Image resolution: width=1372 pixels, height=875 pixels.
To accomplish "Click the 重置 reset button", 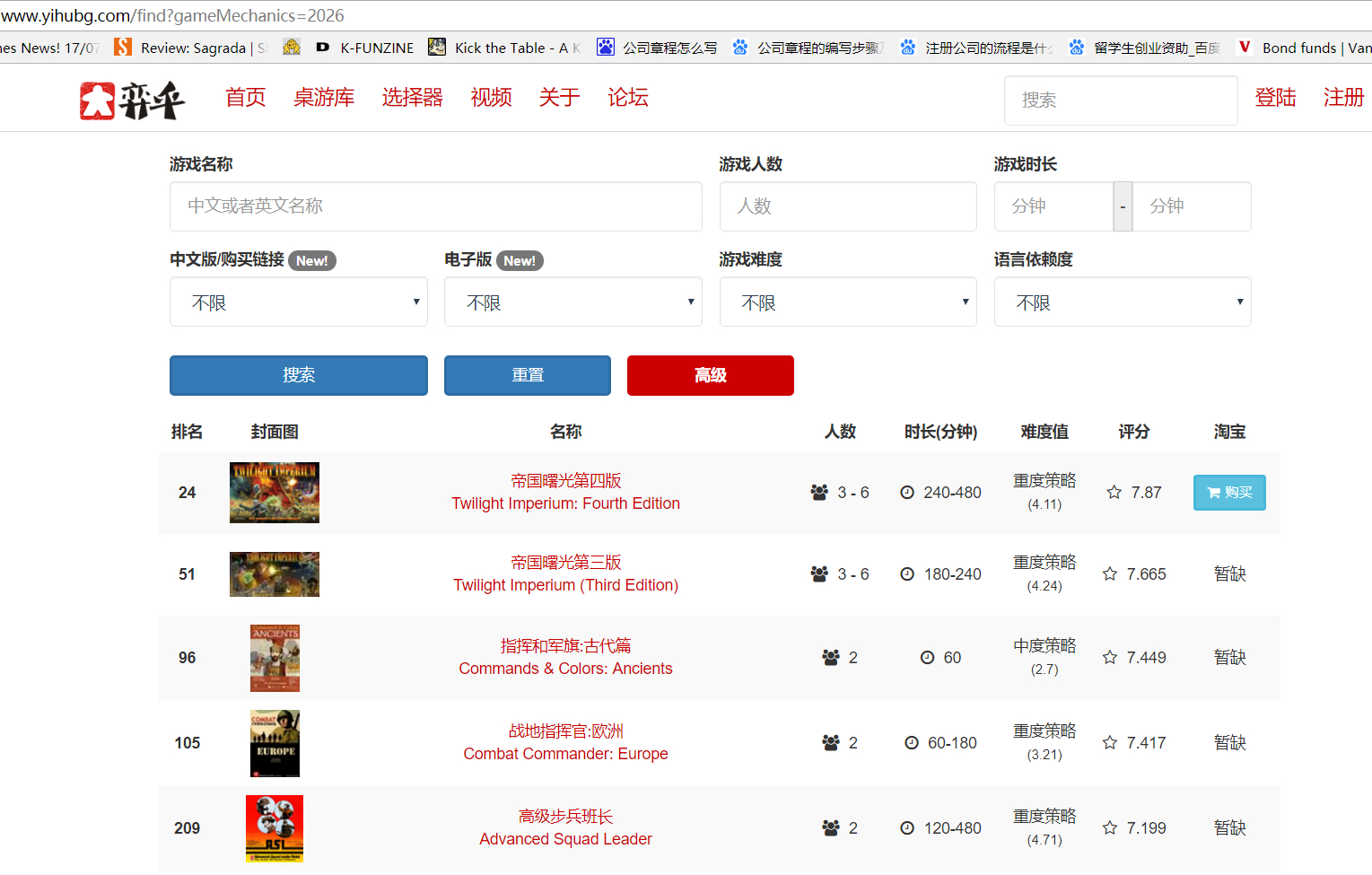I will pyautogui.click(x=528, y=375).
